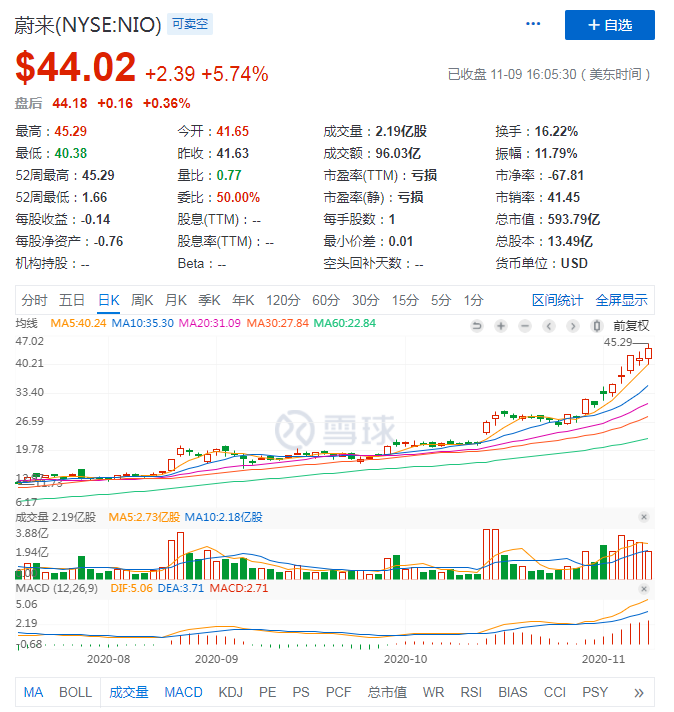Switch to 30分 chart interval
This screenshot has width=674, height=712.
point(366,300)
